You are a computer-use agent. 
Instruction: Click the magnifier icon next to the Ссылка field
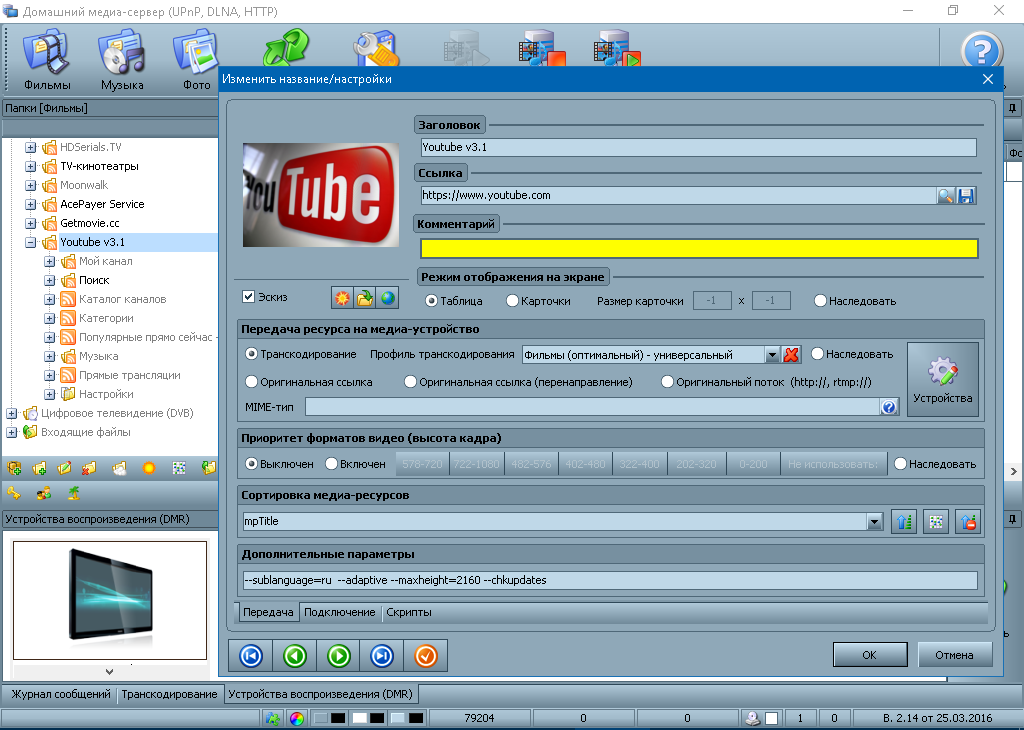(x=945, y=196)
